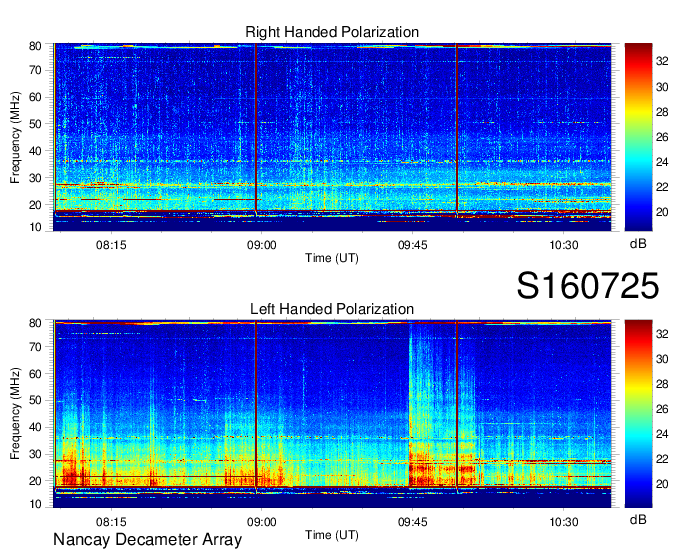Click the 09:45 tick label under the top plot

412,245
